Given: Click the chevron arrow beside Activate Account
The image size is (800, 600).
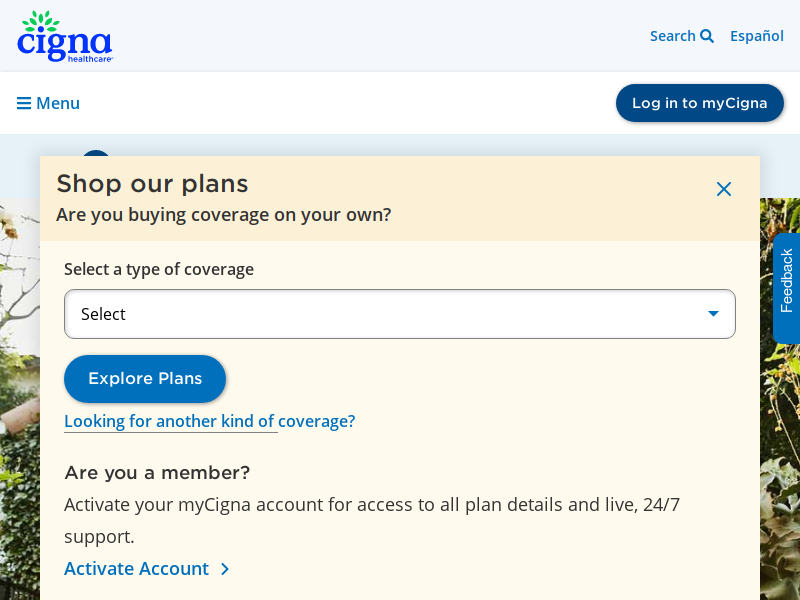Looking at the screenshot, I should [225, 569].
